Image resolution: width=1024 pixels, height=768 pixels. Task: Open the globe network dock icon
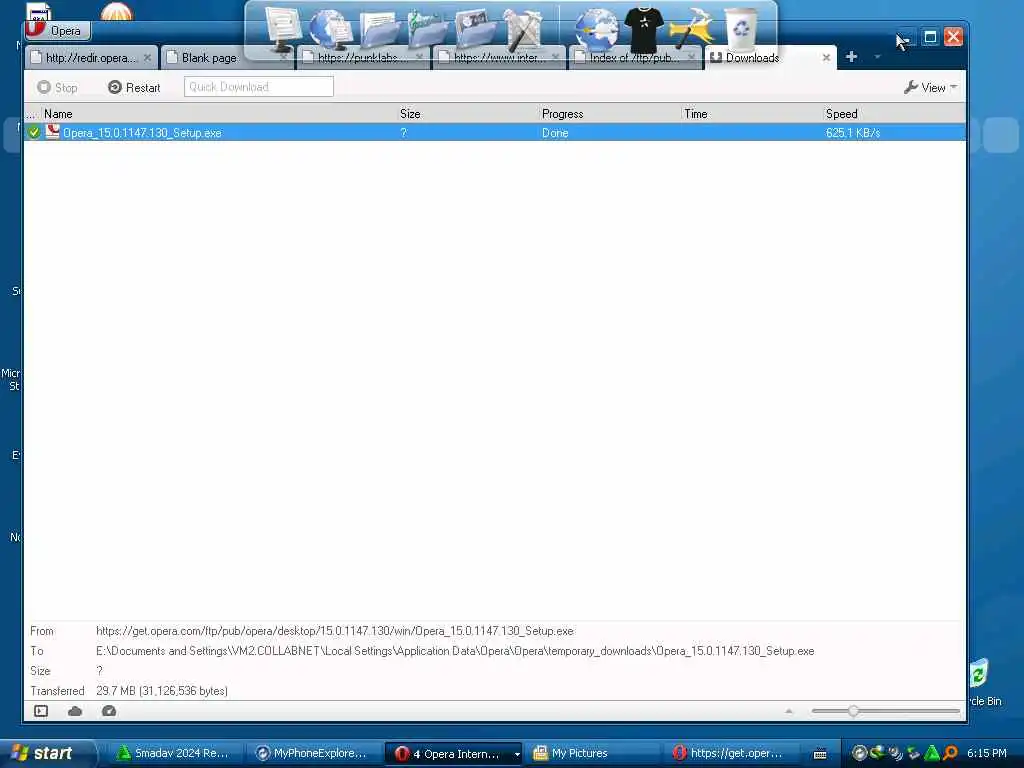(x=330, y=30)
